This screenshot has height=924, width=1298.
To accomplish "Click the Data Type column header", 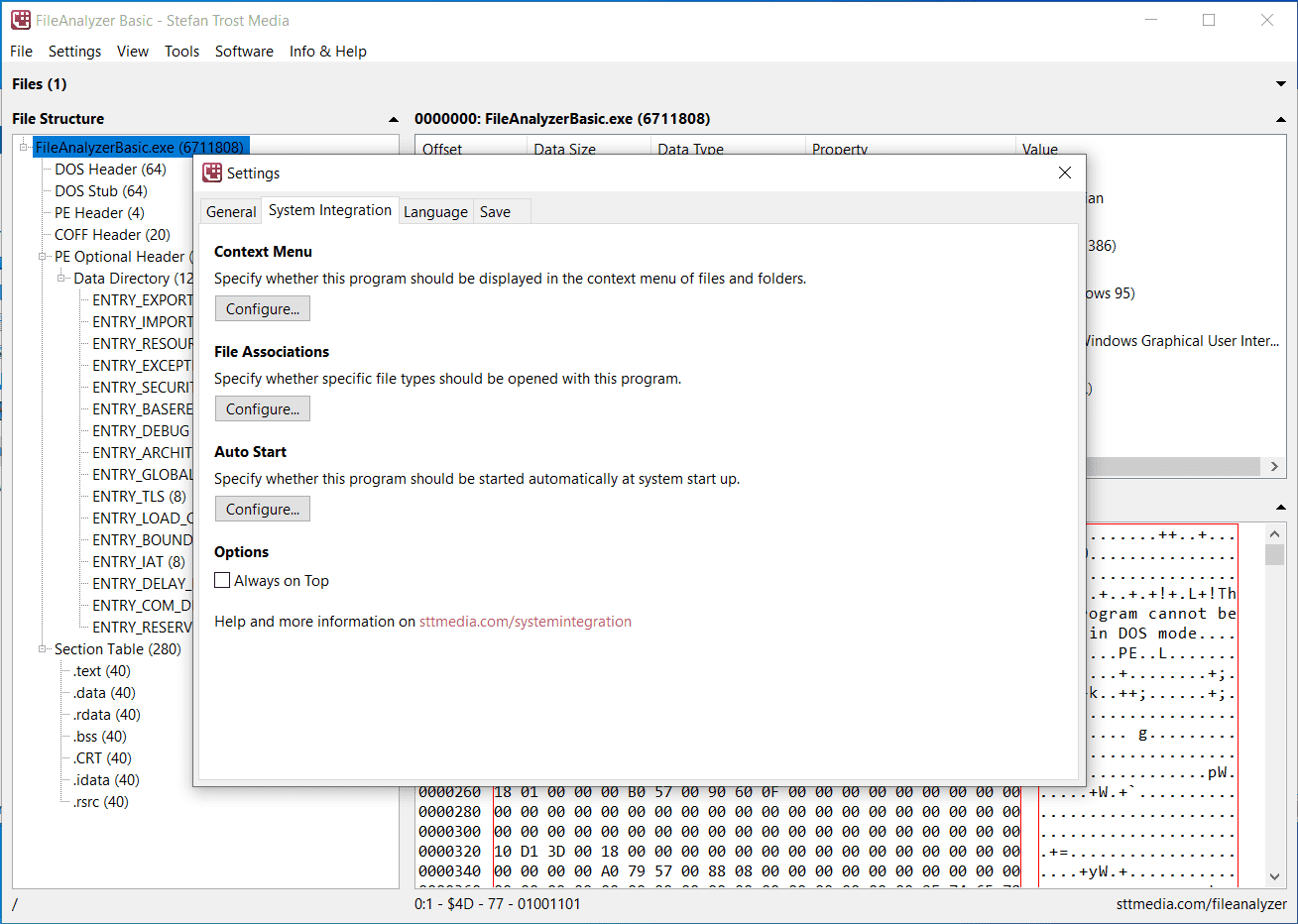I will coord(728,146).
